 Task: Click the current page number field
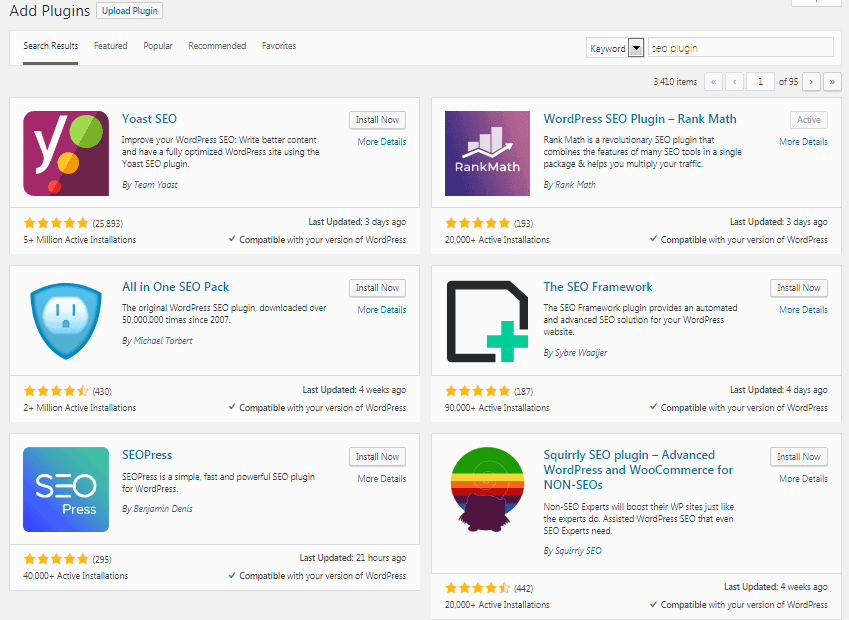click(x=760, y=82)
